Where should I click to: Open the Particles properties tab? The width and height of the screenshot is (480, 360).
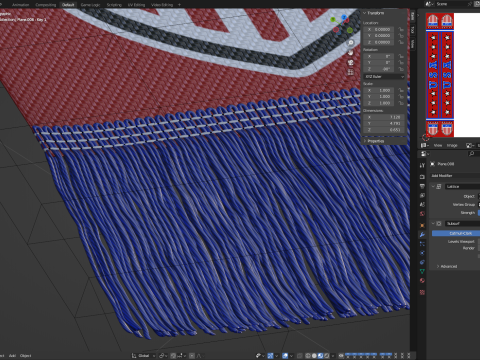coord(422,244)
